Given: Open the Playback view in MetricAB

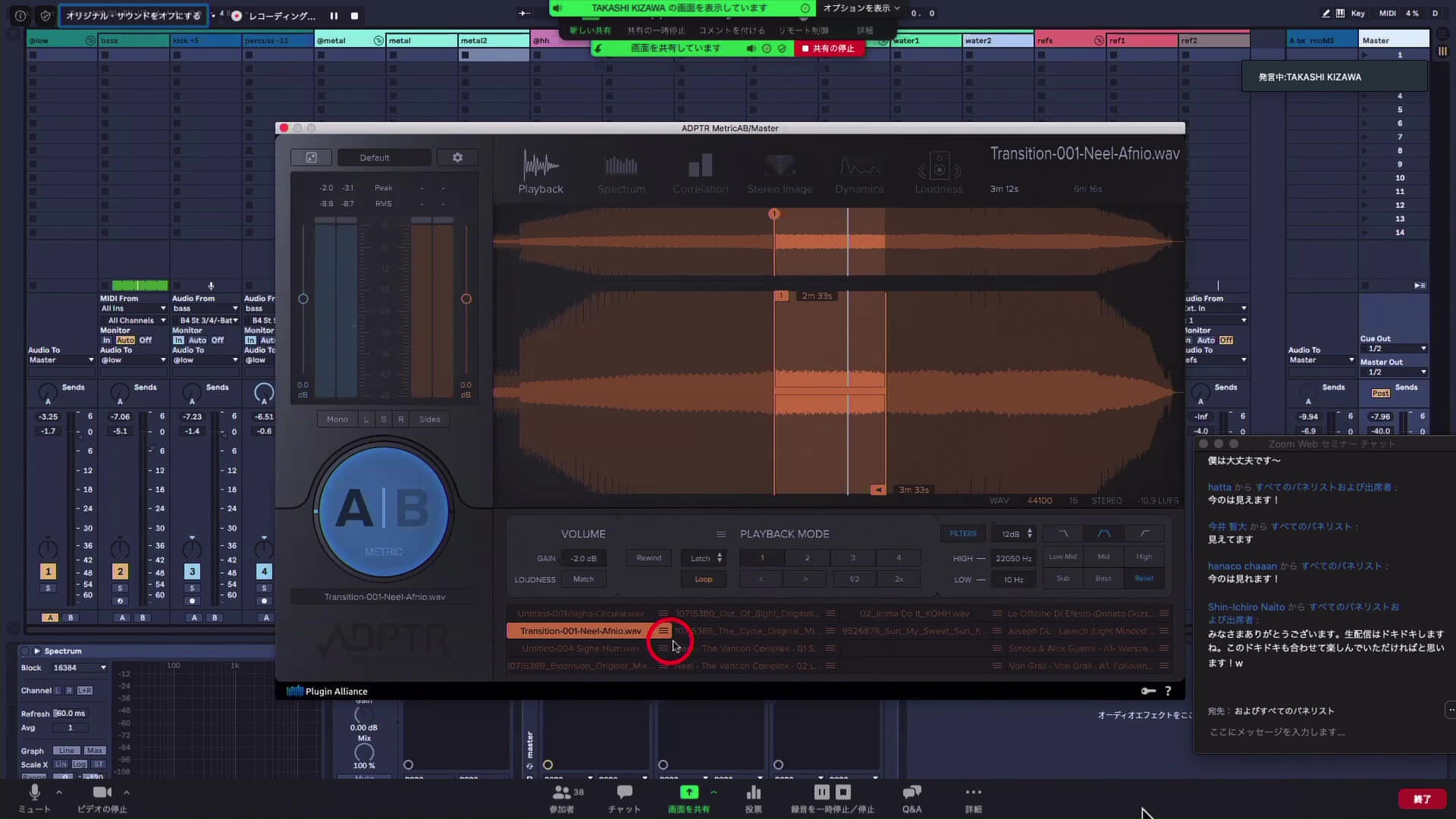Looking at the screenshot, I should pyautogui.click(x=541, y=172).
